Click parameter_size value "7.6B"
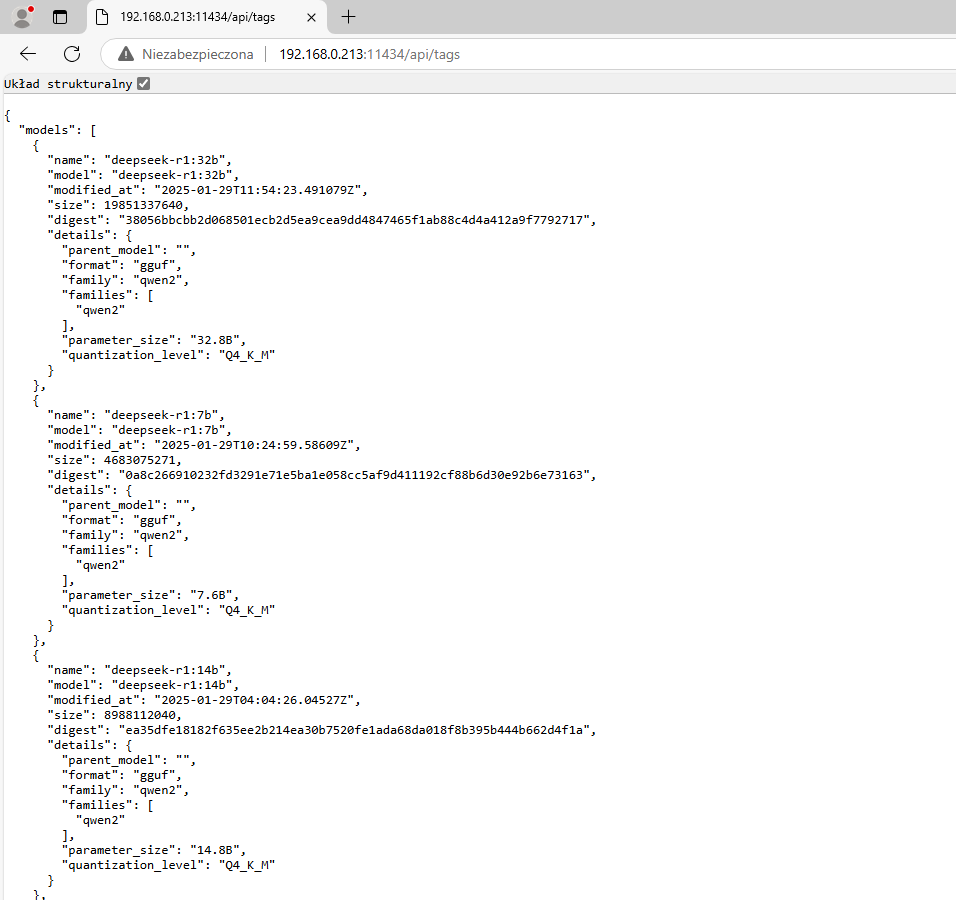The image size is (956, 900). (211, 595)
